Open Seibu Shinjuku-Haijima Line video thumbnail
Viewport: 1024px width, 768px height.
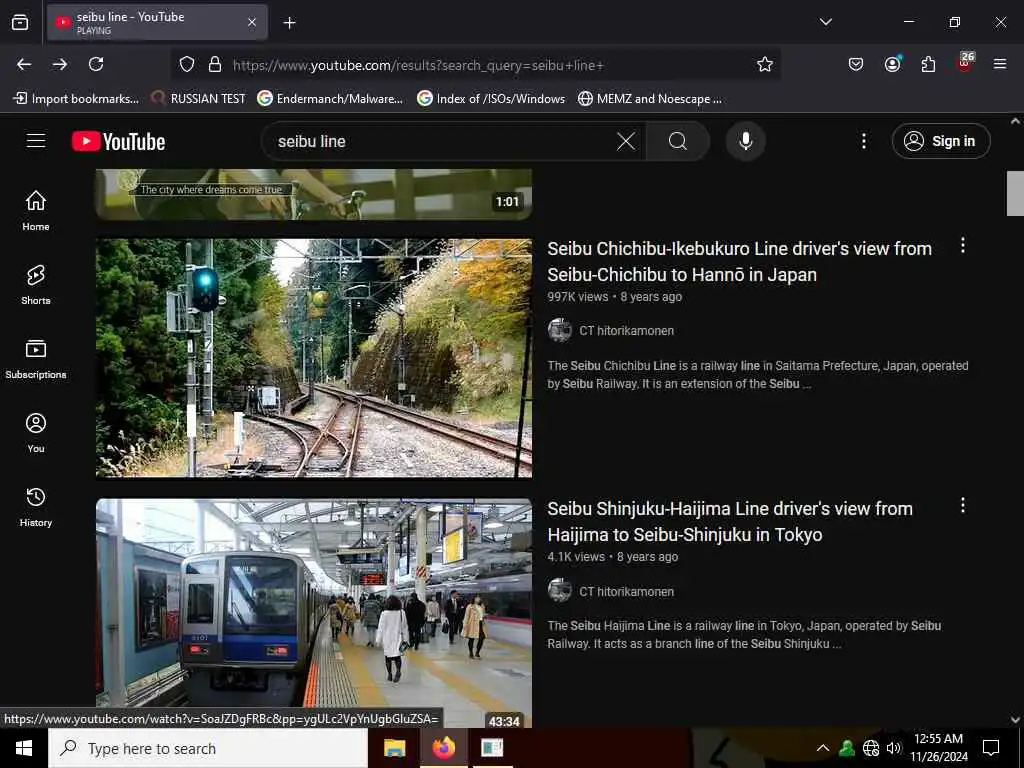pos(314,614)
